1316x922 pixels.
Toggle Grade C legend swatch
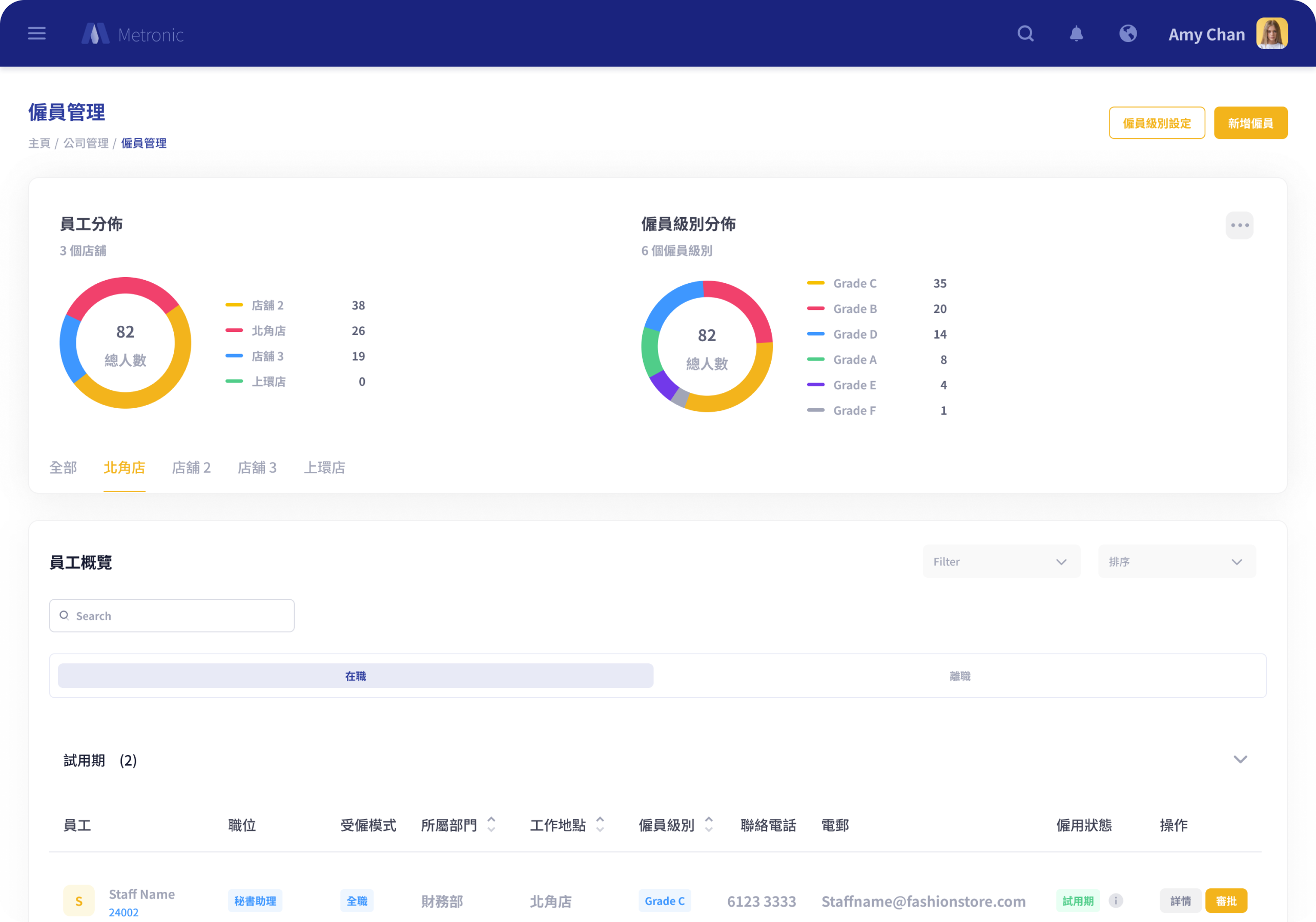(816, 283)
